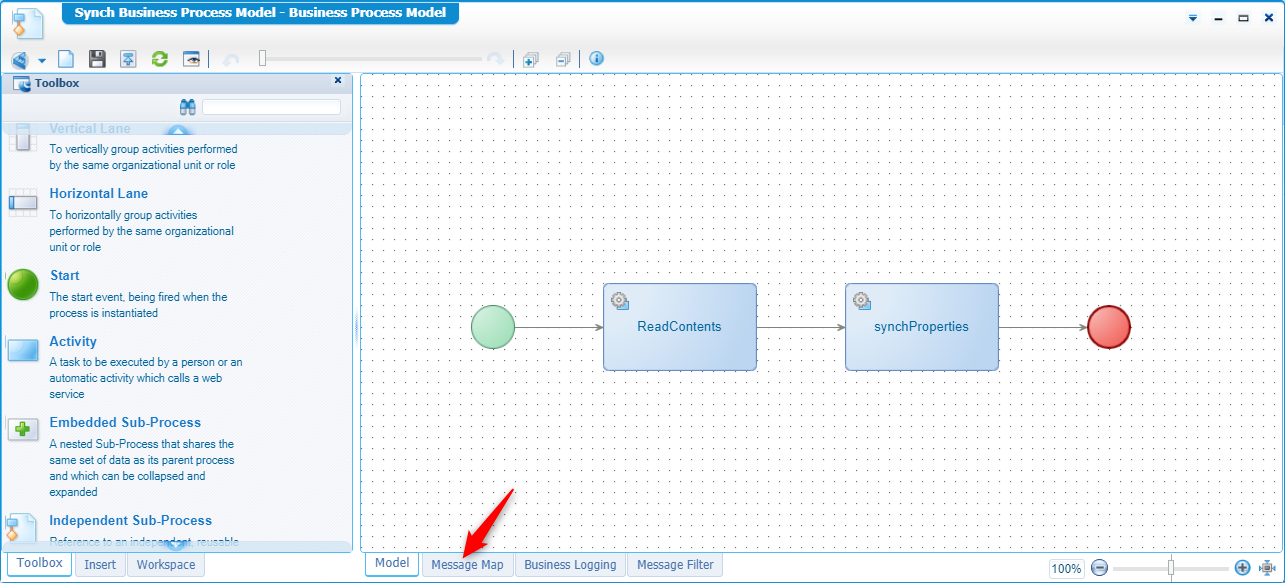
Task: Switch to the Message Map tab
Action: tap(467, 565)
